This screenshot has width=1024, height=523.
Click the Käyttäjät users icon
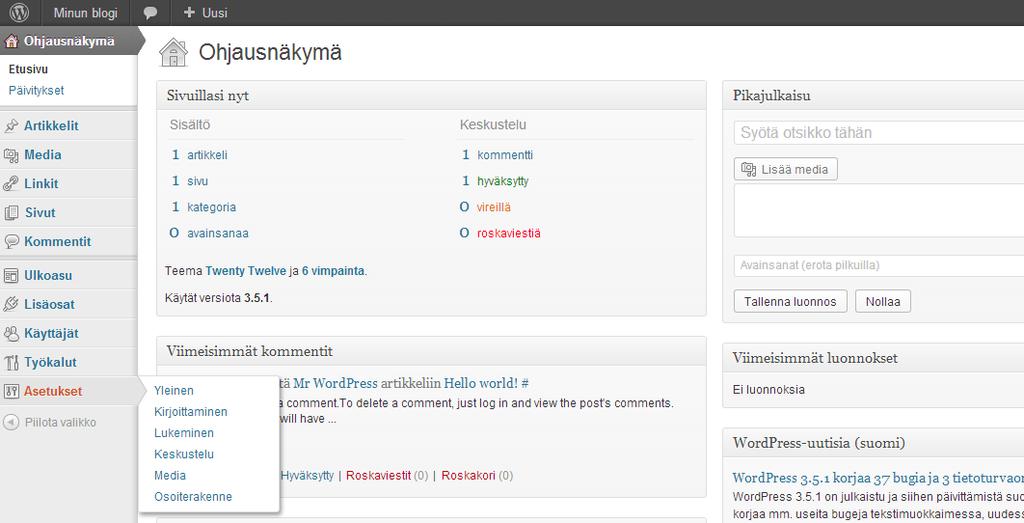[11, 334]
